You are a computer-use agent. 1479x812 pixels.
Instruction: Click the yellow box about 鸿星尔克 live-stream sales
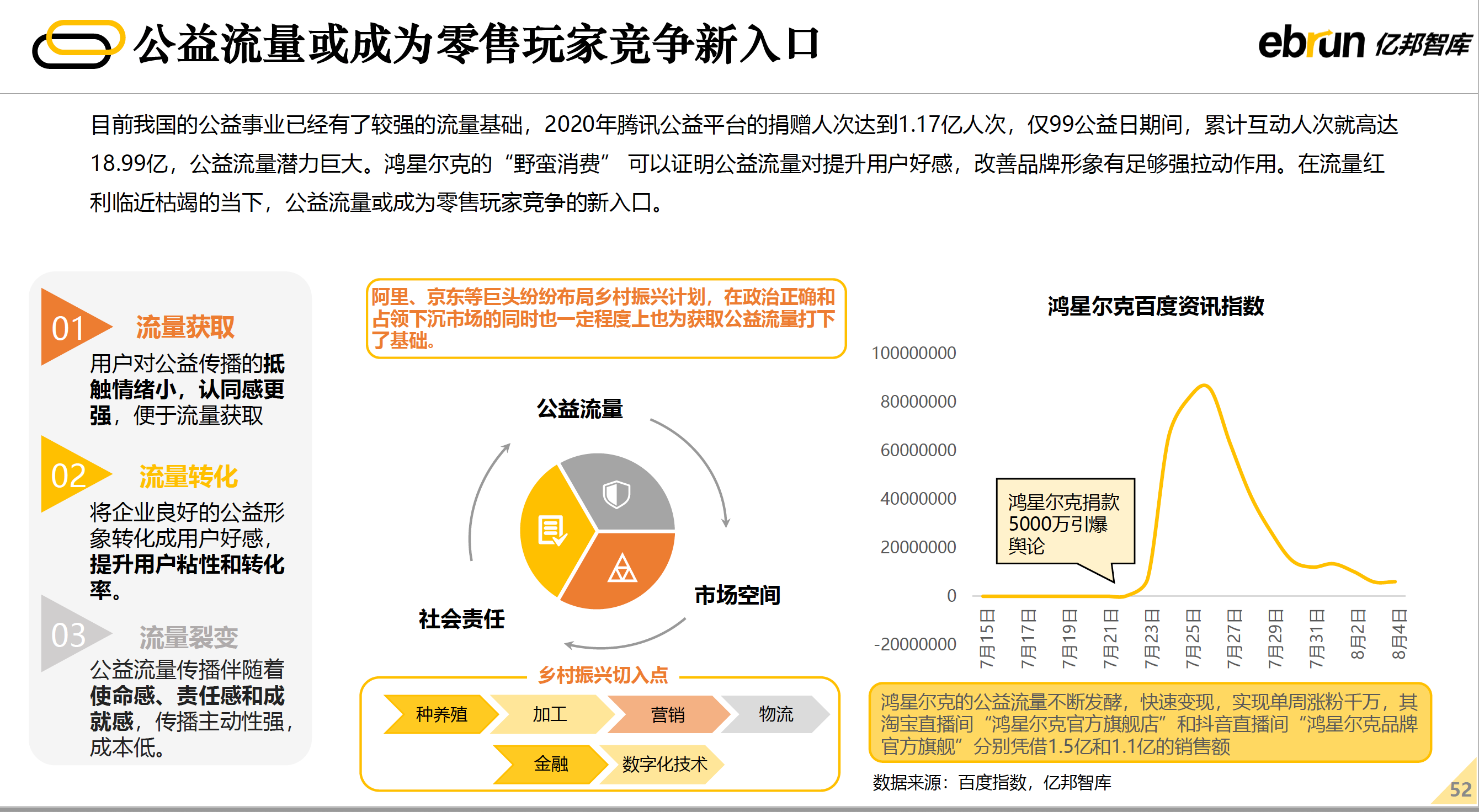click(1150, 723)
